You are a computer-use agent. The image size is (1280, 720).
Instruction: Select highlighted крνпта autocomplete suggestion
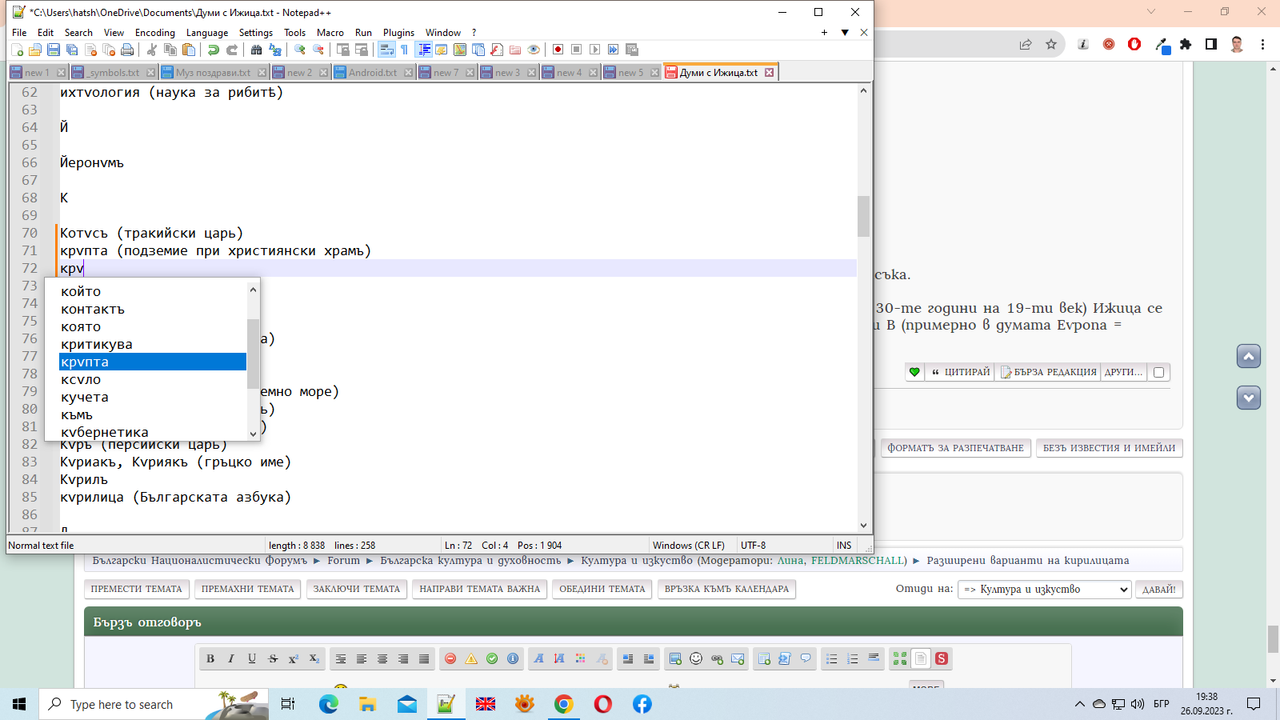point(152,362)
